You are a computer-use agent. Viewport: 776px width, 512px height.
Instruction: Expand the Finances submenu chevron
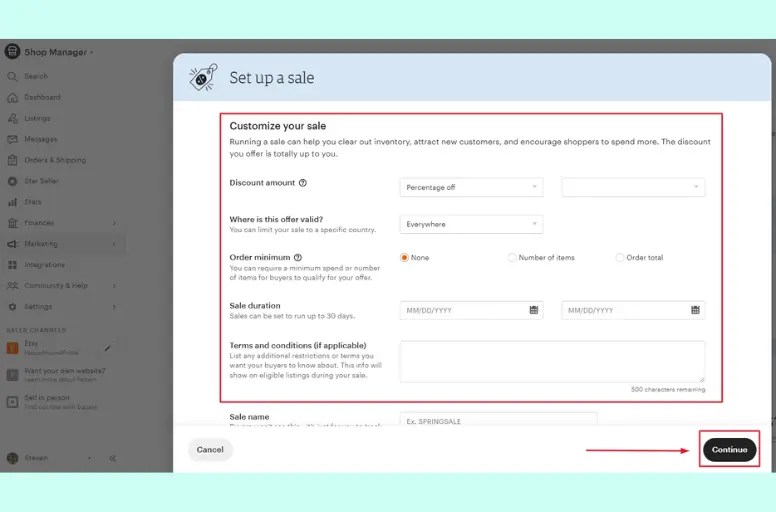click(x=114, y=223)
